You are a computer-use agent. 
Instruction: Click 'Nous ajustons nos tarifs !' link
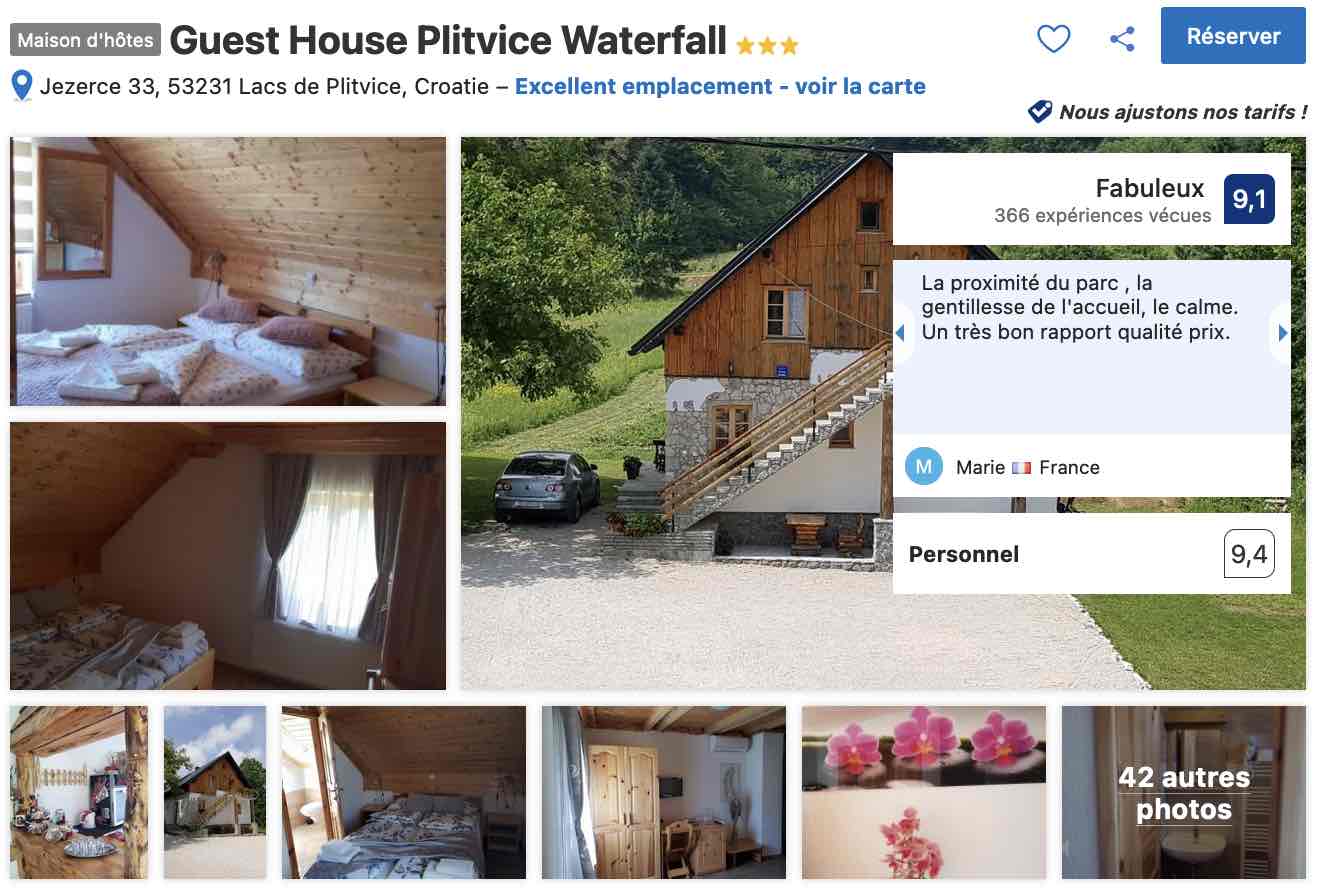point(1183,112)
